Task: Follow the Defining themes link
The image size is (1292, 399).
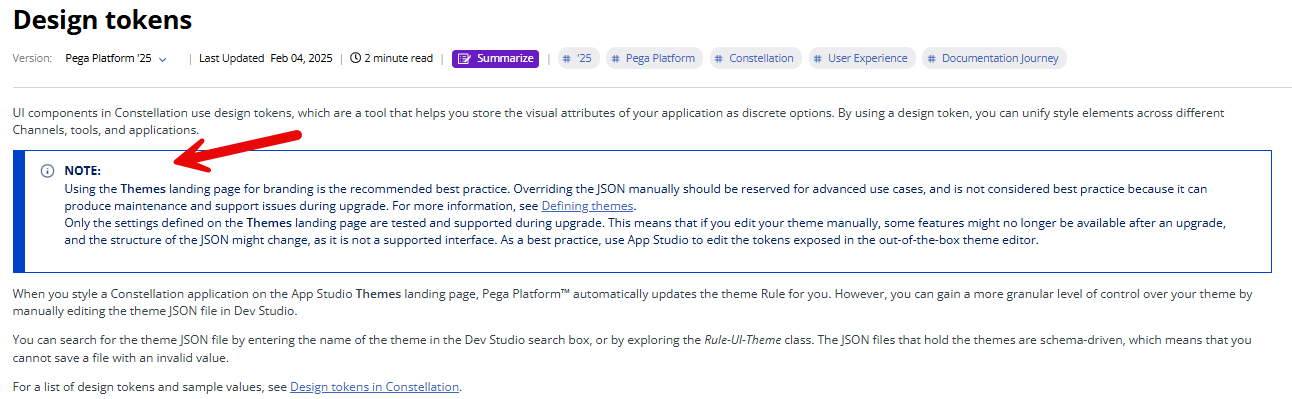Action: tap(587, 206)
